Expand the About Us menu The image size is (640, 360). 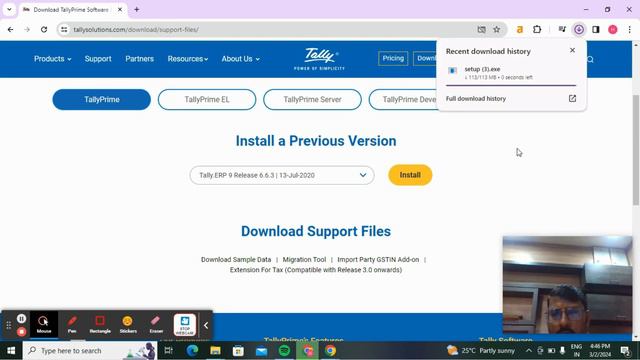[240, 59]
